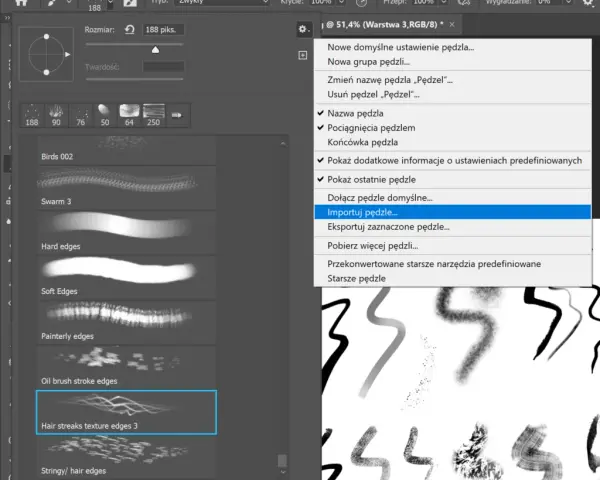This screenshot has width=600, height=480.
Task: Click the brush list scrollbar thumb
Action: (282, 460)
